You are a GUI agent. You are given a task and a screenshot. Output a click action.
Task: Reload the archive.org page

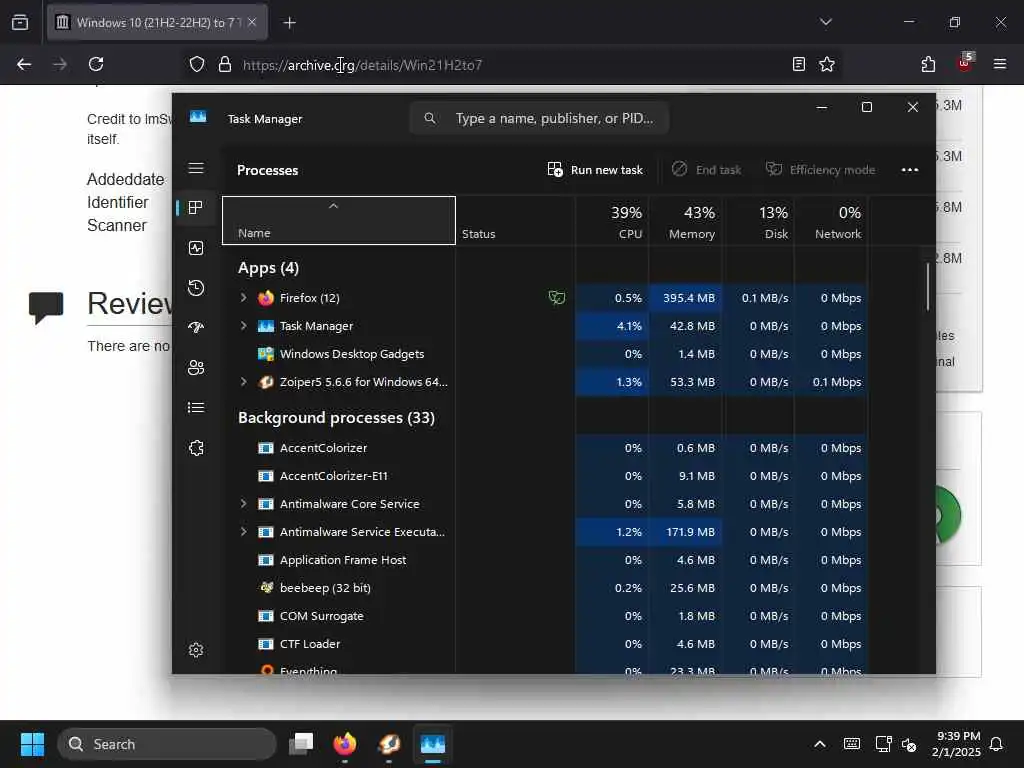pyautogui.click(x=96, y=65)
